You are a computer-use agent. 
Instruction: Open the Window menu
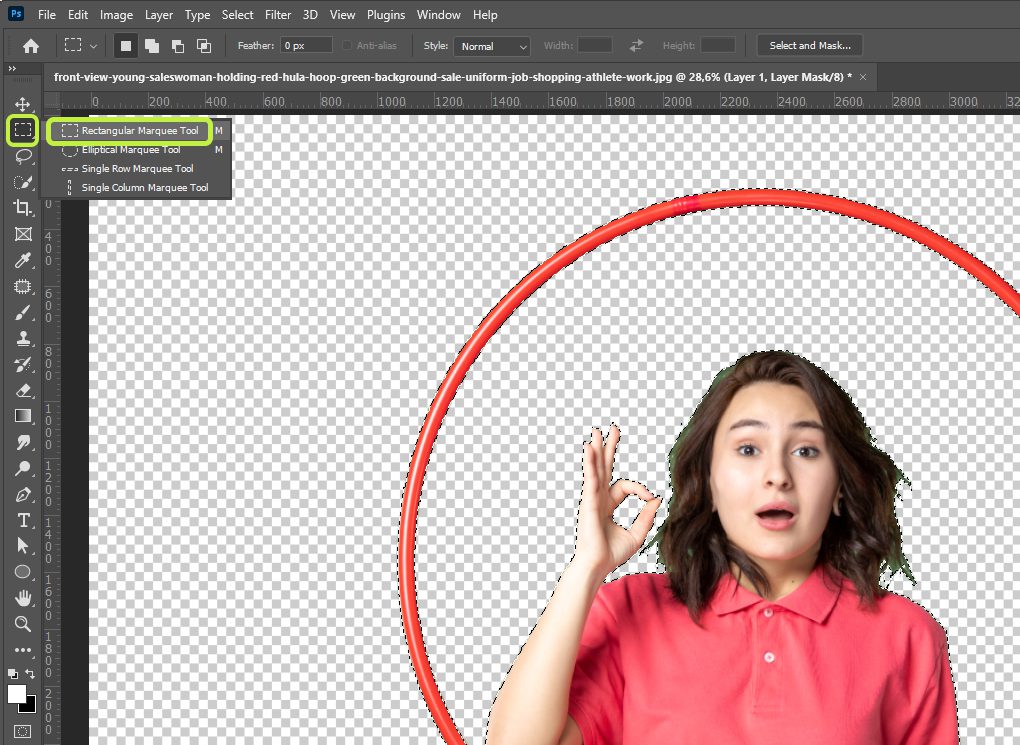(x=438, y=14)
